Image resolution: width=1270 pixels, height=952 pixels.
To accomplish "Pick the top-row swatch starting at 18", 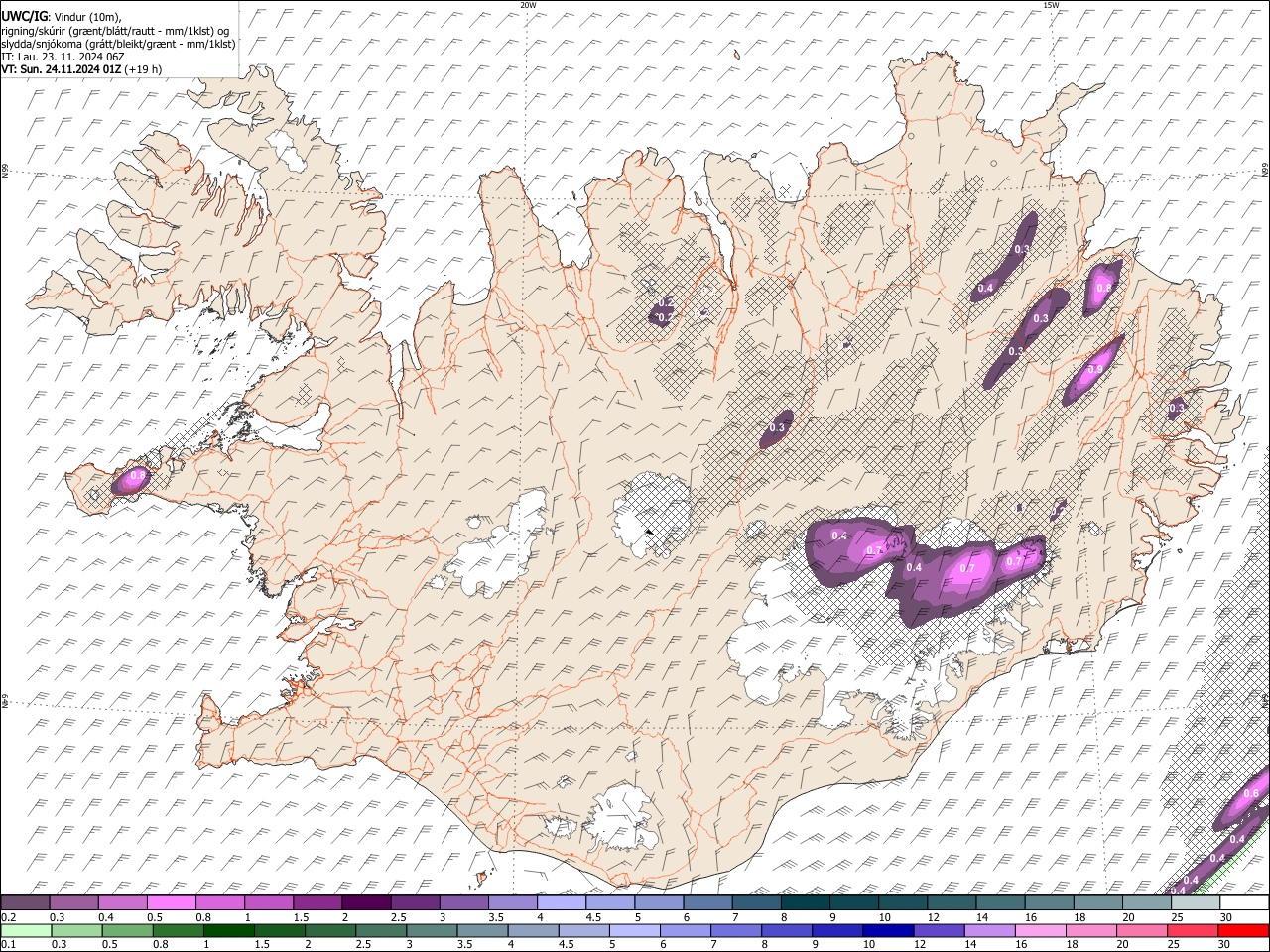I will [x=1097, y=903].
